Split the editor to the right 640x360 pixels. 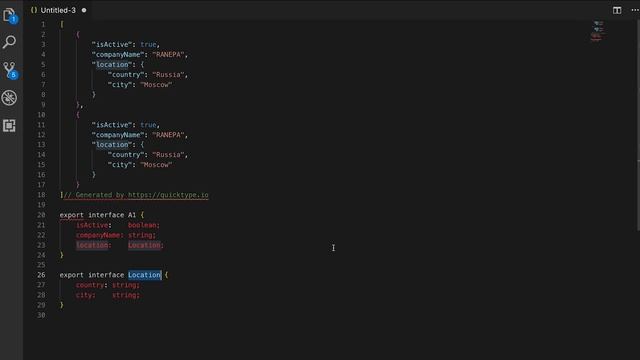tap(617, 10)
